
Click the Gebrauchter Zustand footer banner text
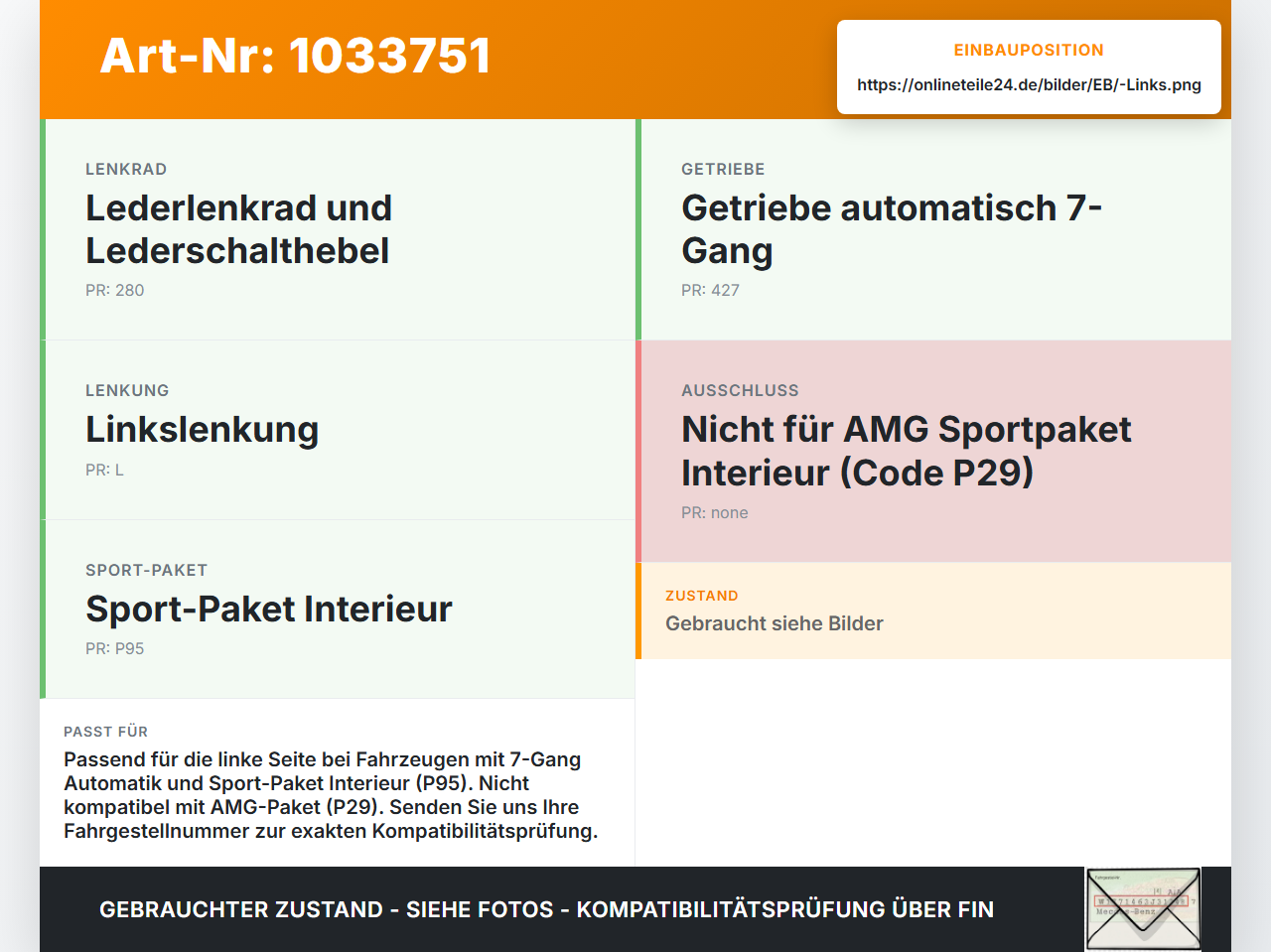546,909
